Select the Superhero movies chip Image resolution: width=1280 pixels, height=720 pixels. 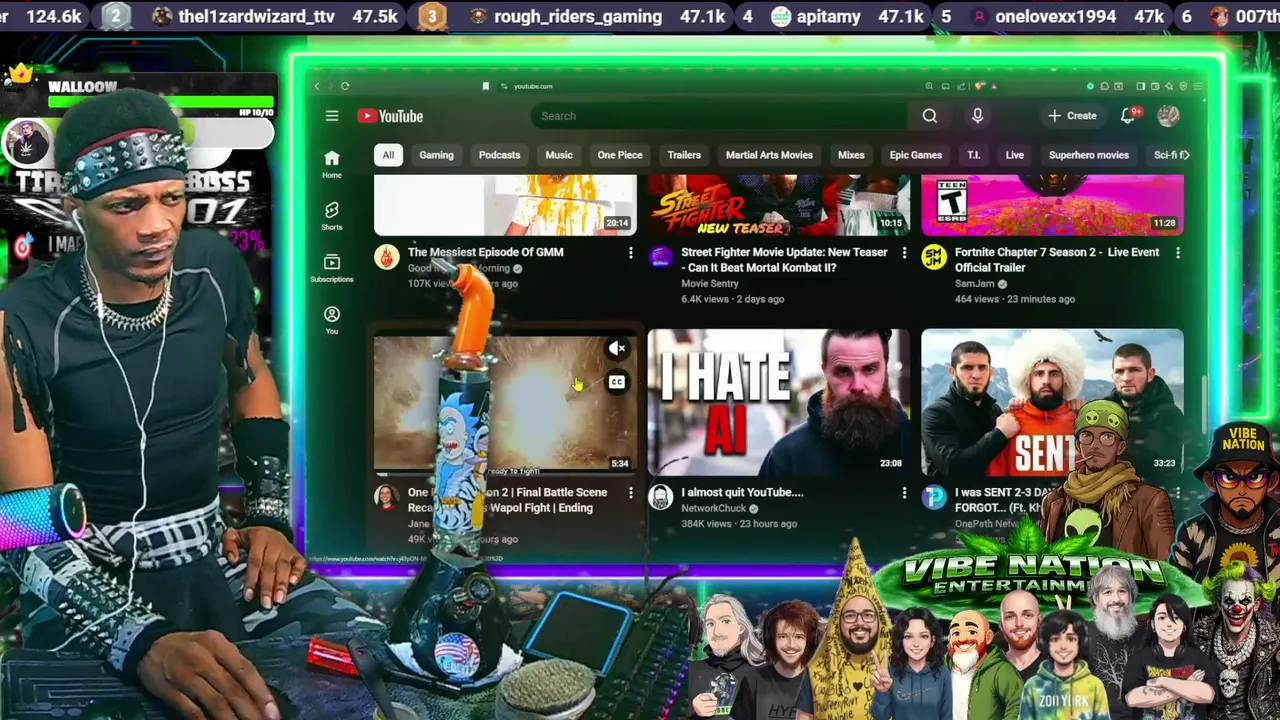click(1089, 155)
